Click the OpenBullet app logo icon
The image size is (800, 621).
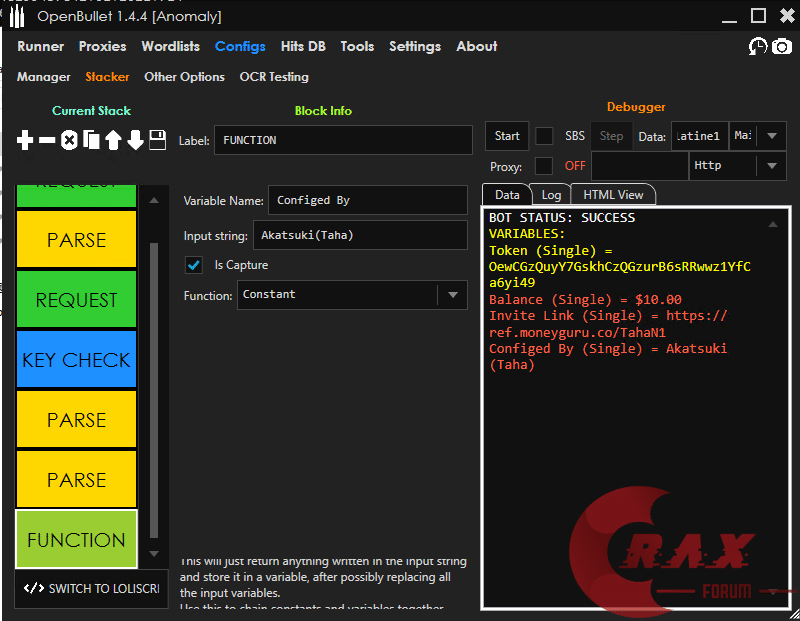tap(17, 16)
